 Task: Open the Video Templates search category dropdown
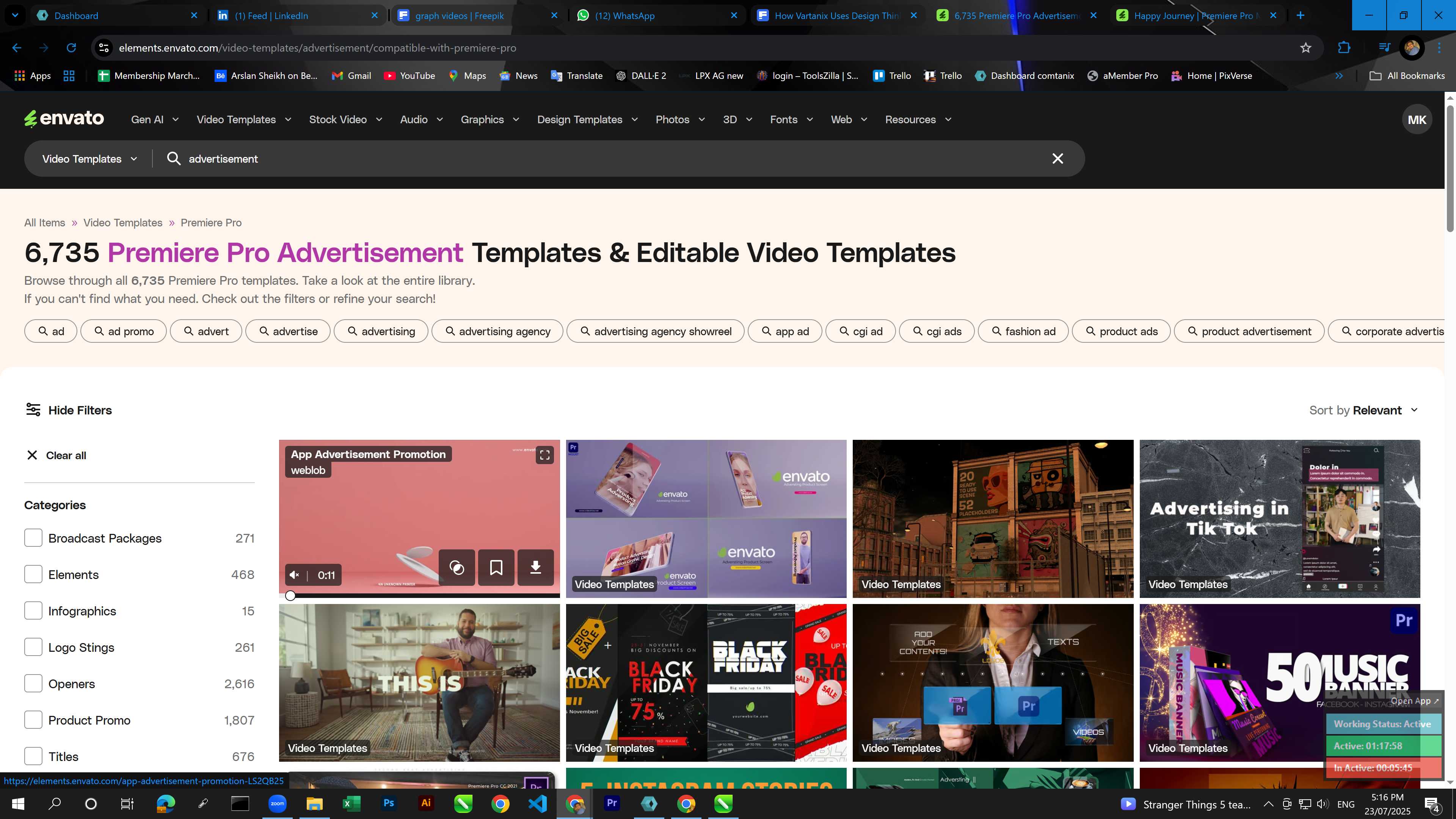pos(89,159)
